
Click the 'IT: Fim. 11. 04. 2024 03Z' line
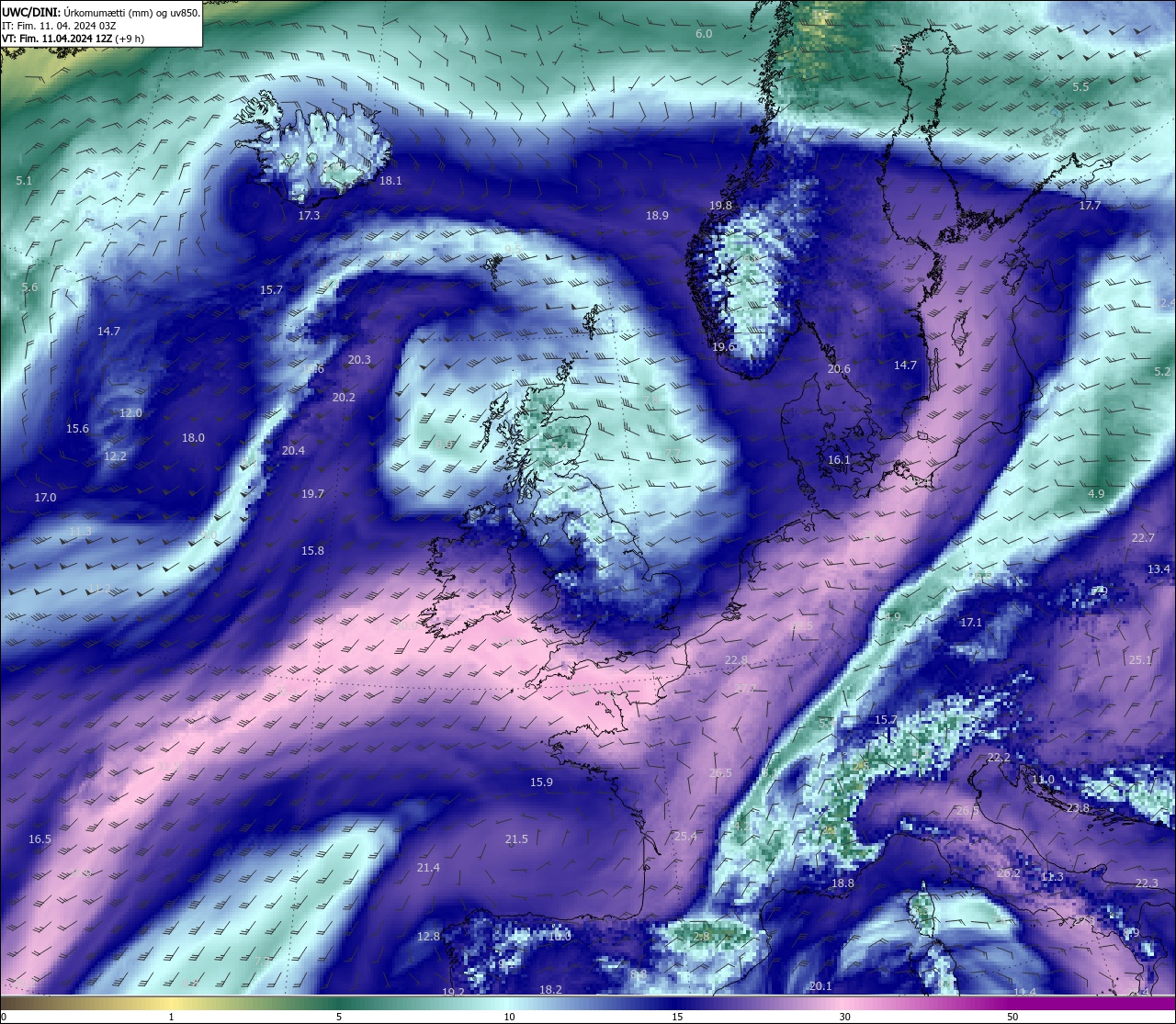(59, 26)
